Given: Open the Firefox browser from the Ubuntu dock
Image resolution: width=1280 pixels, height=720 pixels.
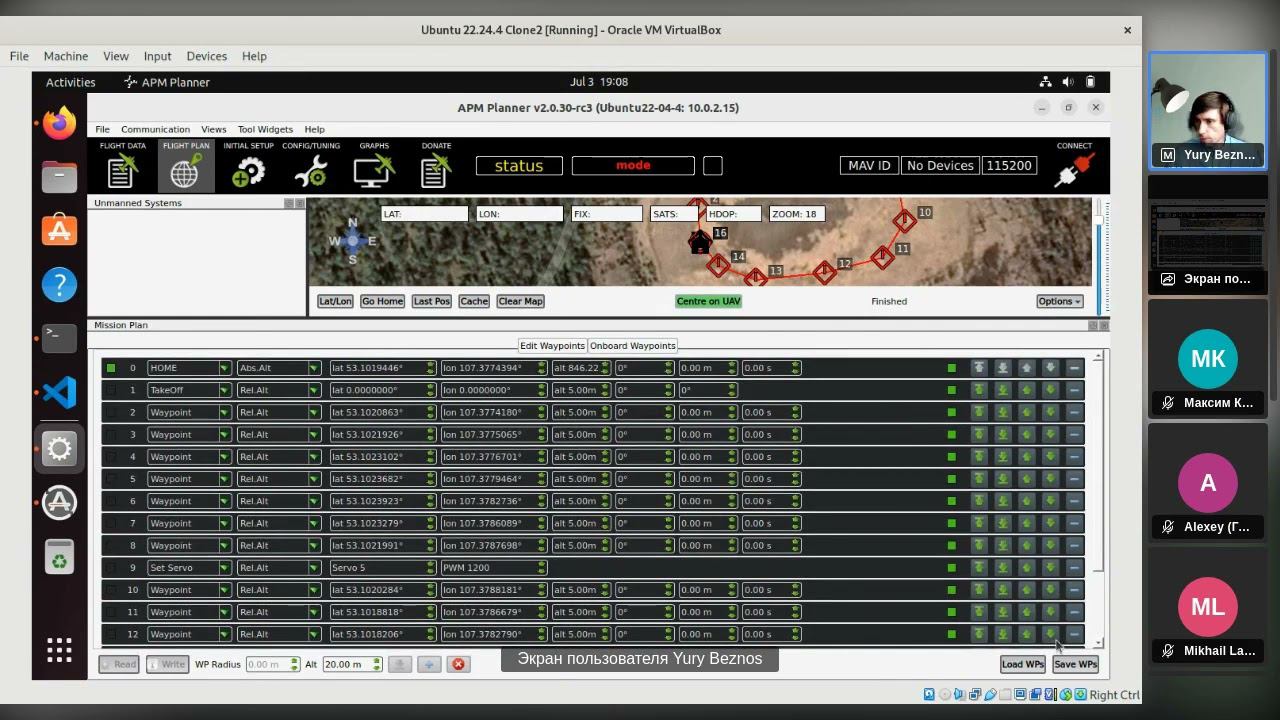Looking at the screenshot, I should tap(59, 123).
